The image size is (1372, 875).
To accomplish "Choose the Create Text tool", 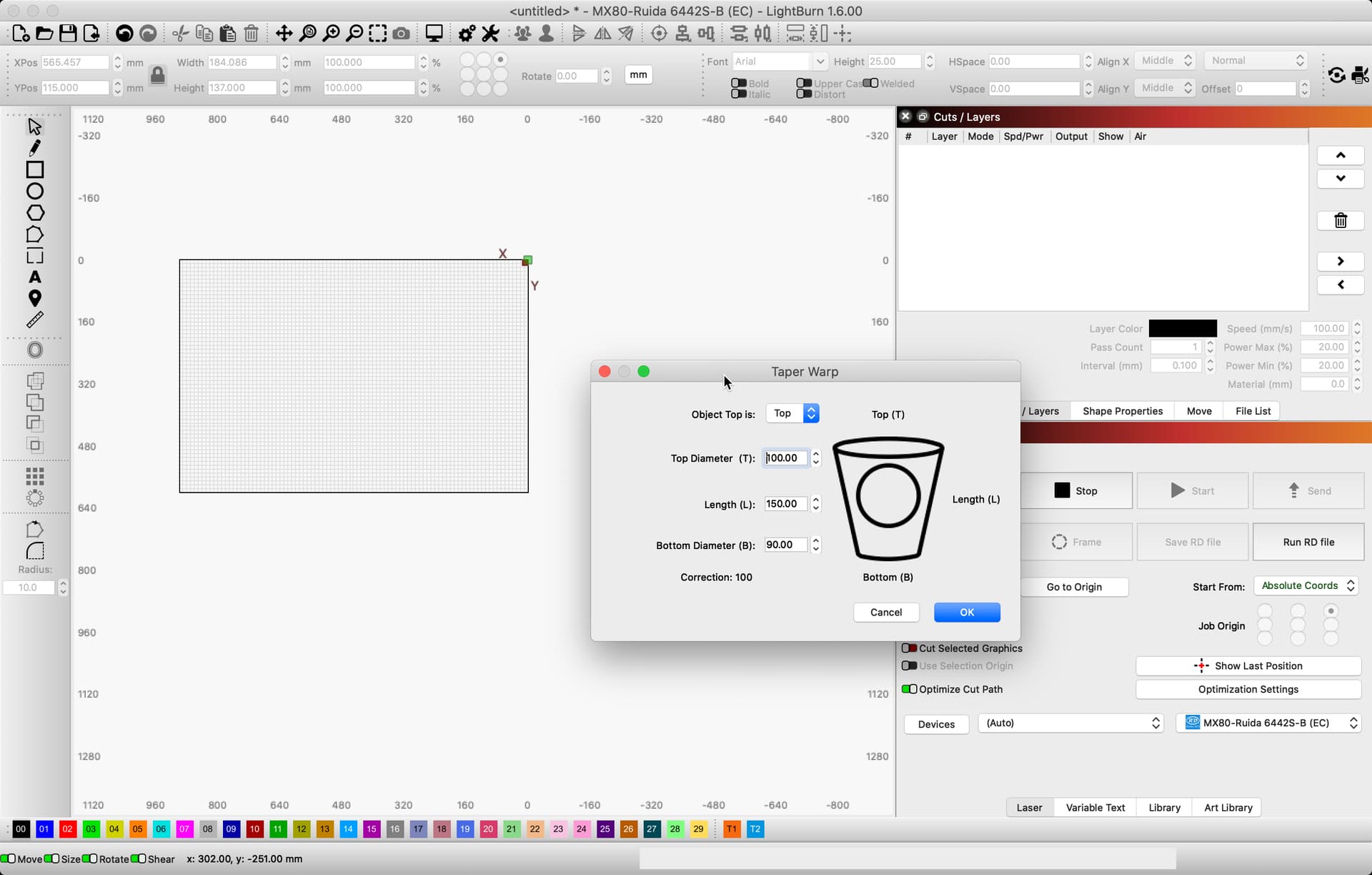I will [x=34, y=277].
